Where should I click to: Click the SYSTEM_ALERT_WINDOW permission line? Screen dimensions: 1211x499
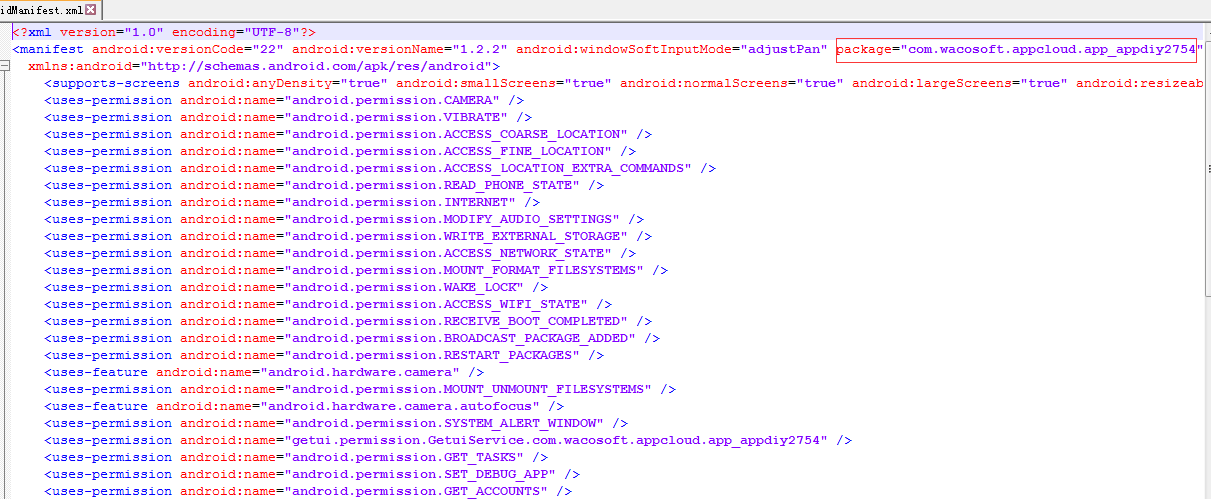pos(336,423)
